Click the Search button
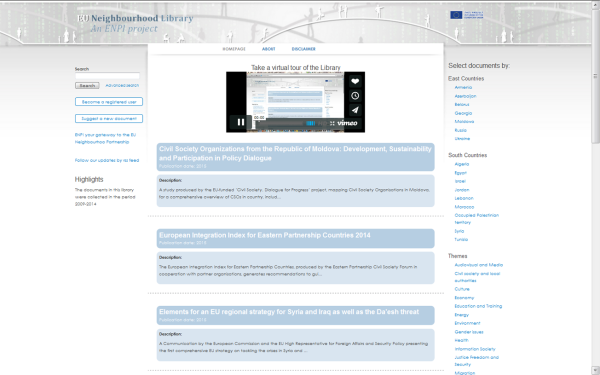 click(x=87, y=86)
